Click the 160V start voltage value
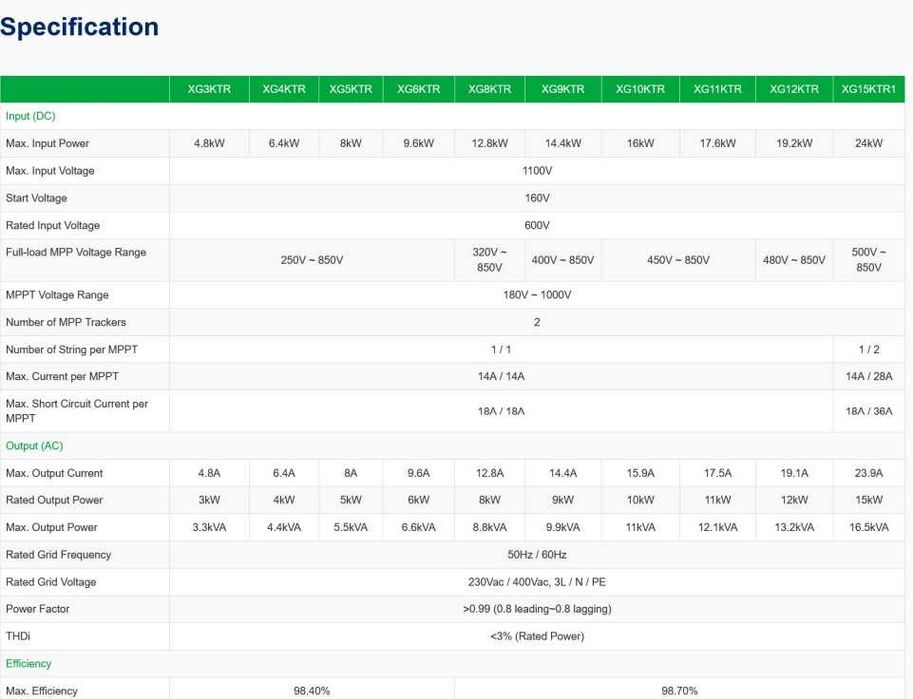The width and height of the screenshot is (913, 699). tap(537, 198)
